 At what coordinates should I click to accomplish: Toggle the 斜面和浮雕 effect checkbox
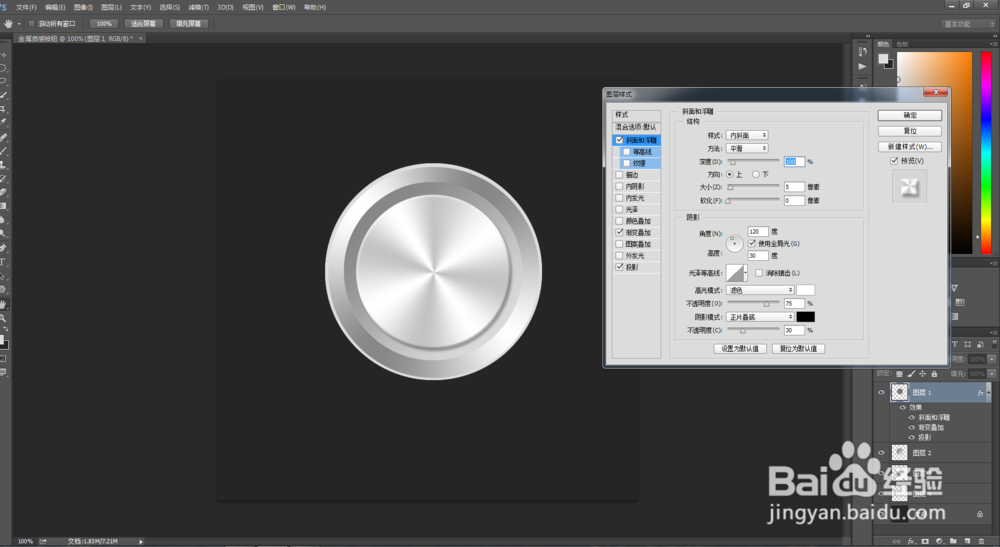pyautogui.click(x=619, y=140)
